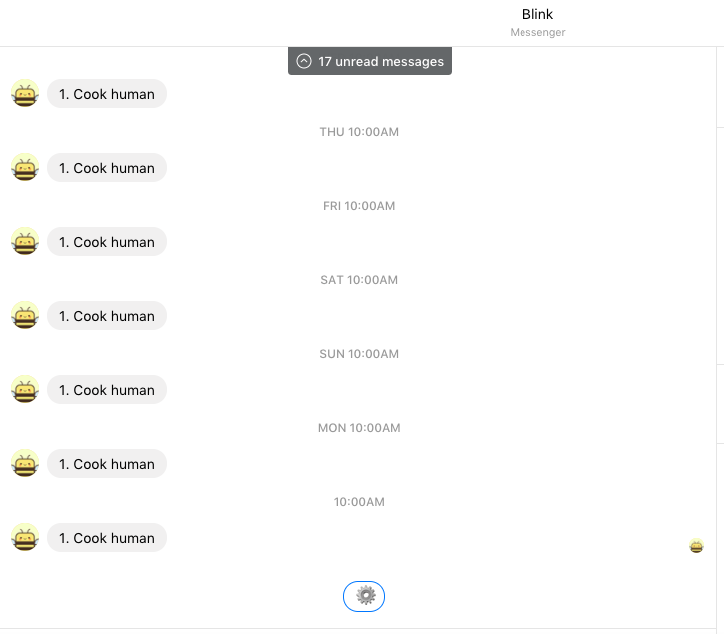Open the Blink conversation title
The width and height of the screenshot is (724, 634).
537,14
